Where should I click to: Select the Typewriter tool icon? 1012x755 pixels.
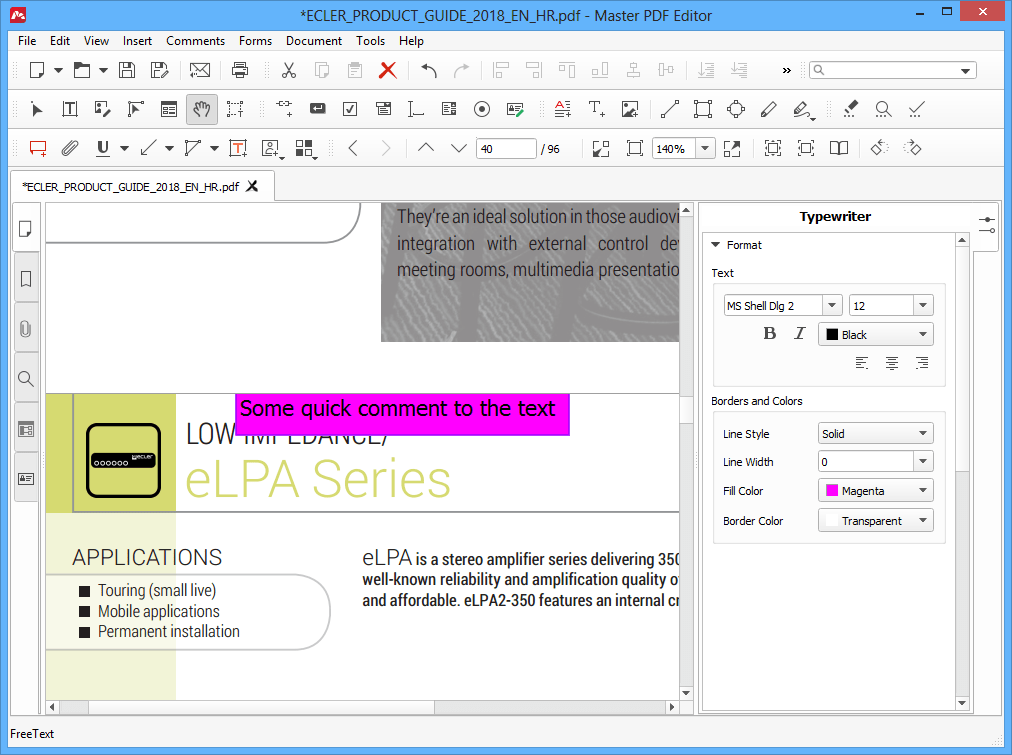[x=238, y=148]
